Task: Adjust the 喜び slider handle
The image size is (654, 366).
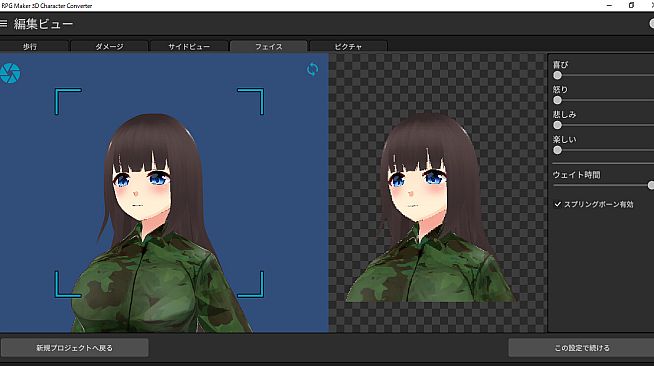Action: pyautogui.click(x=557, y=75)
